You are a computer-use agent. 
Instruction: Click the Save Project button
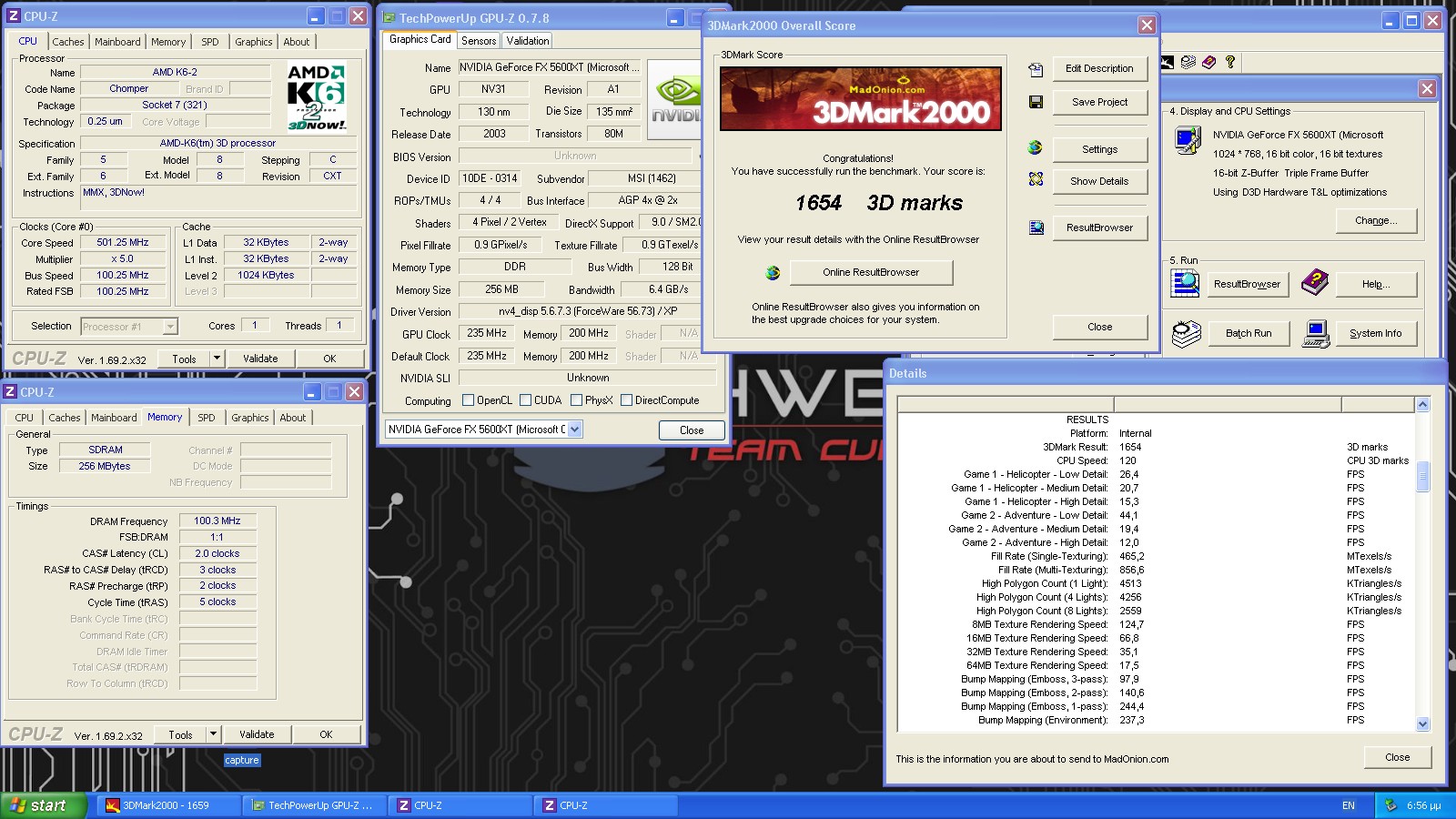coord(1099,102)
